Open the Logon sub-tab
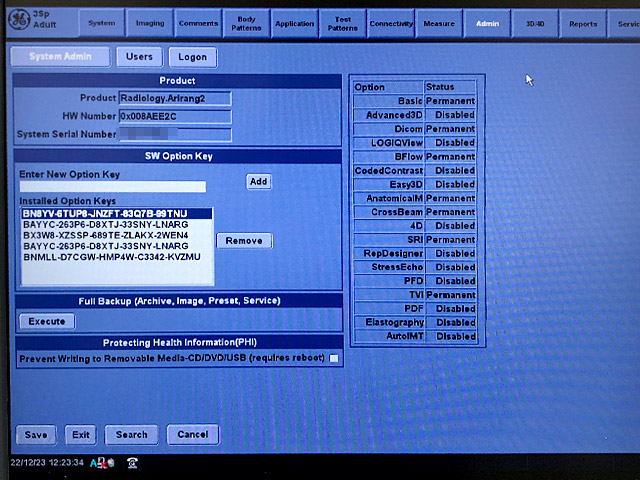Viewport: 640px width, 480px height. click(x=192, y=57)
